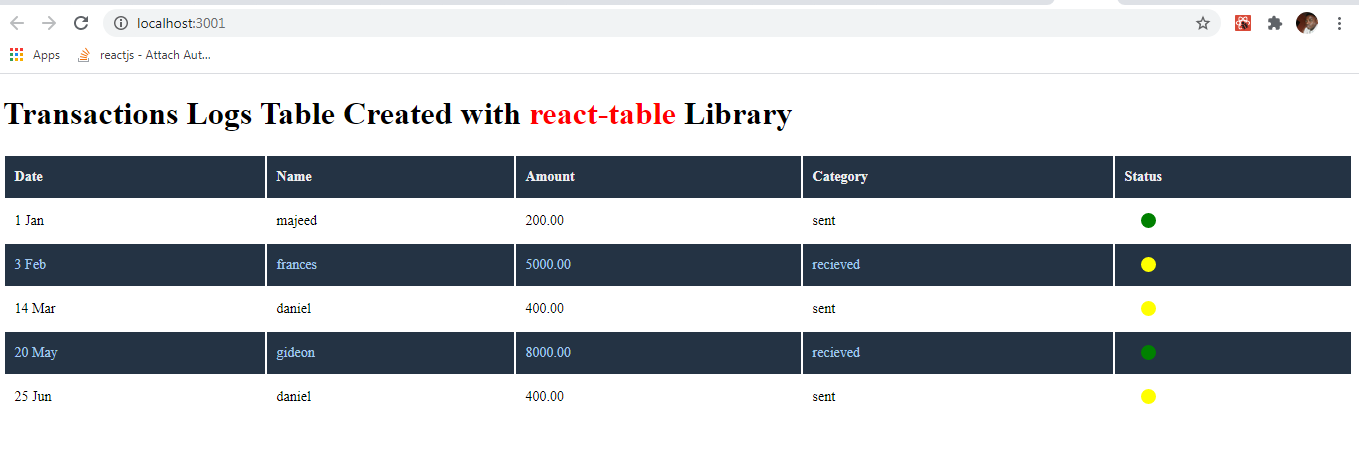Open the red extension icon

click(1243, 23)
